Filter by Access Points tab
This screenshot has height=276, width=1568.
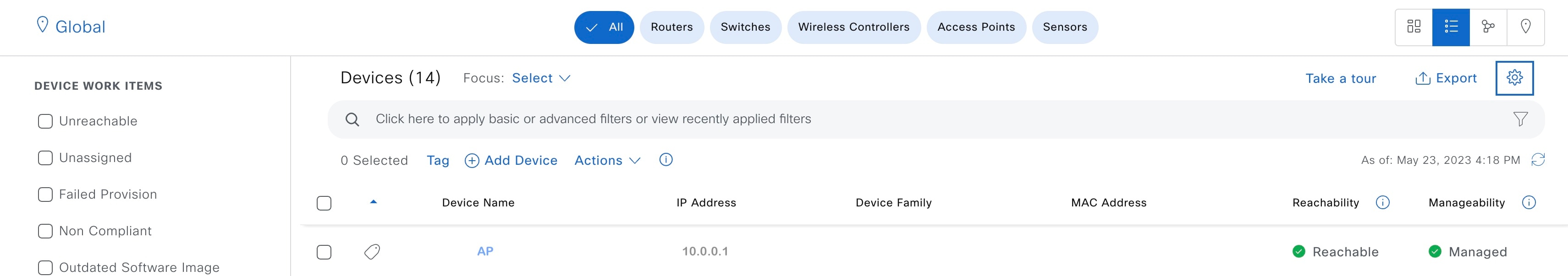976,27
